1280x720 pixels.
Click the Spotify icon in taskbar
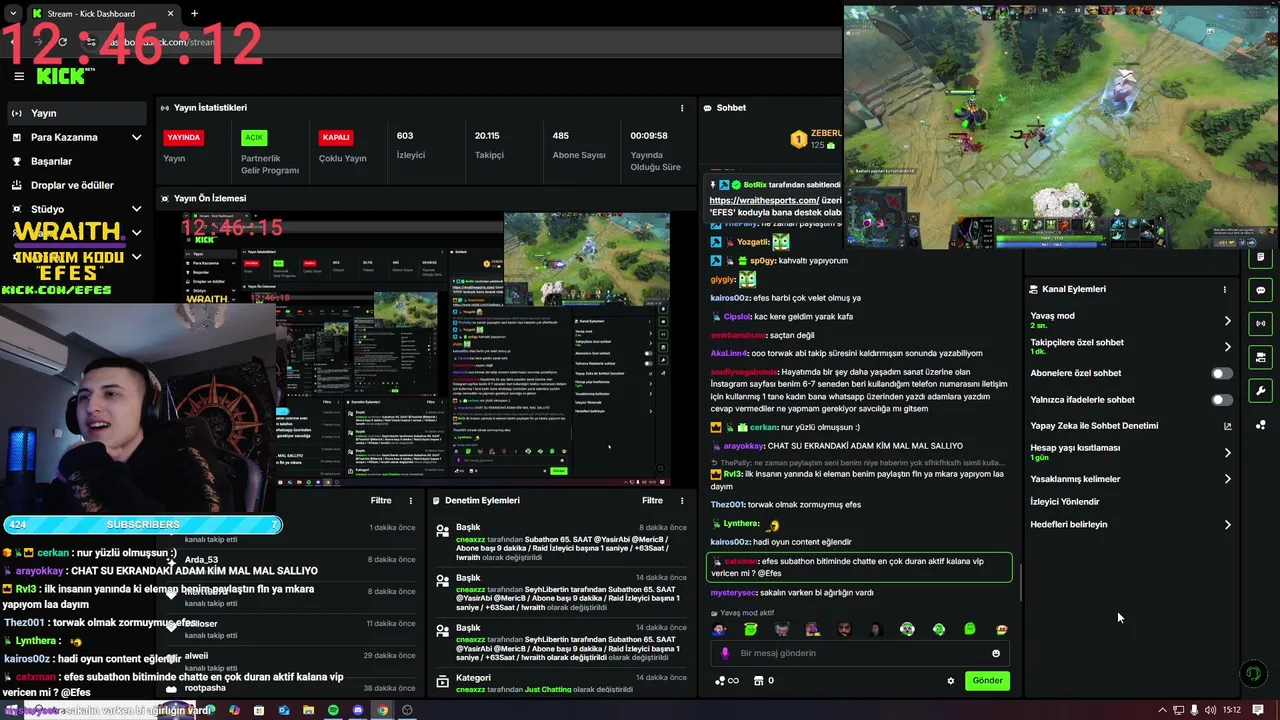coord(334,710)
